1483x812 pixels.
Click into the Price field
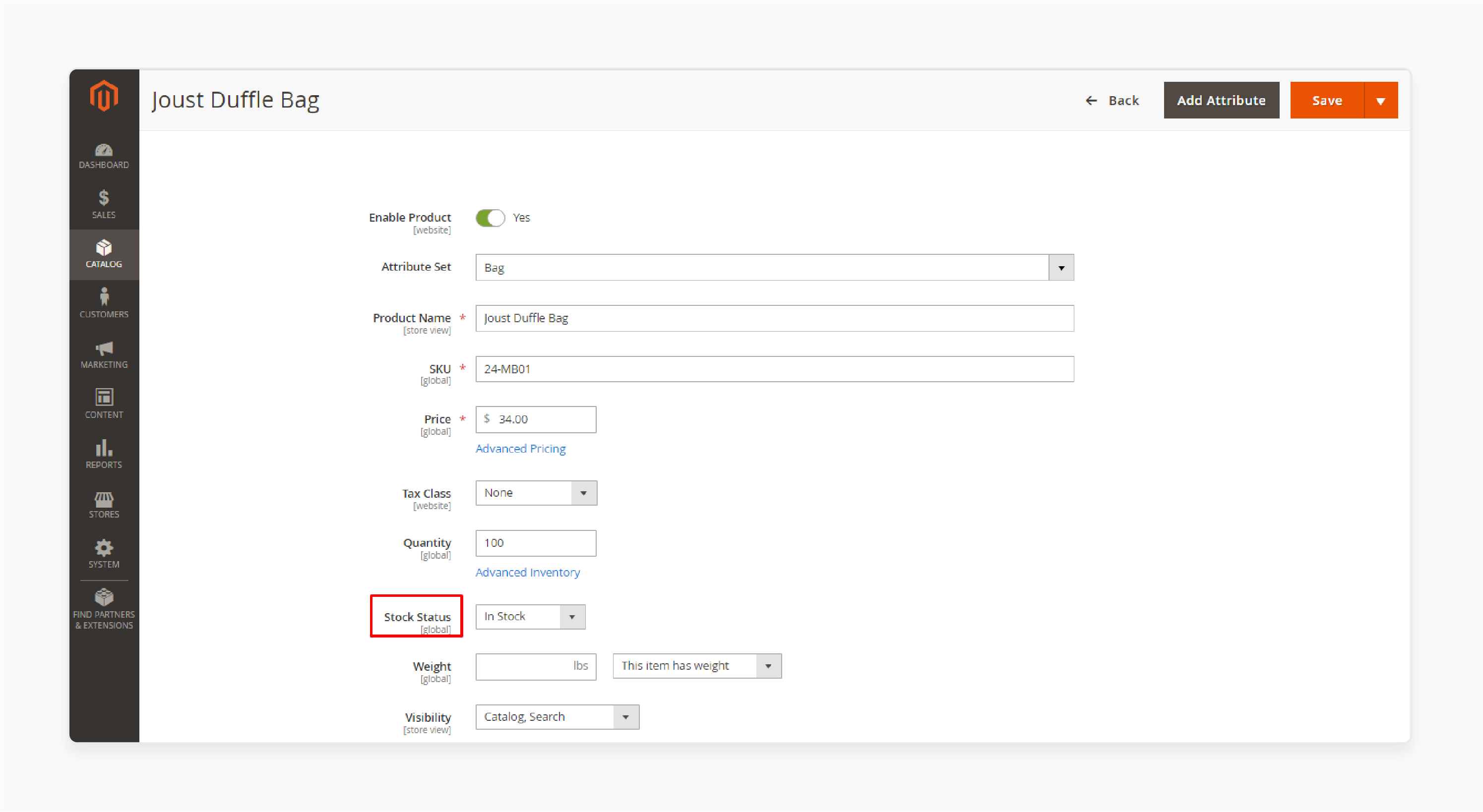(x=536, y=419)
